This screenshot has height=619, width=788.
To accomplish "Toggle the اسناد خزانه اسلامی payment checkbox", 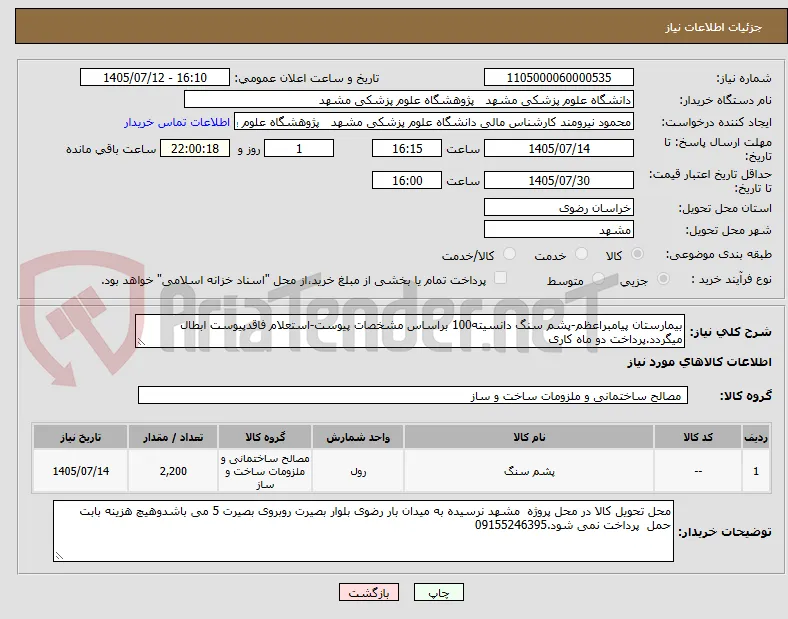I will tap(500, 278).
